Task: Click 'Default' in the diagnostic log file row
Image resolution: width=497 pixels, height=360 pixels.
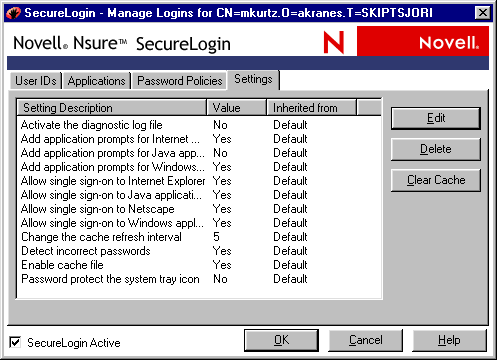Action: (290, 125)
